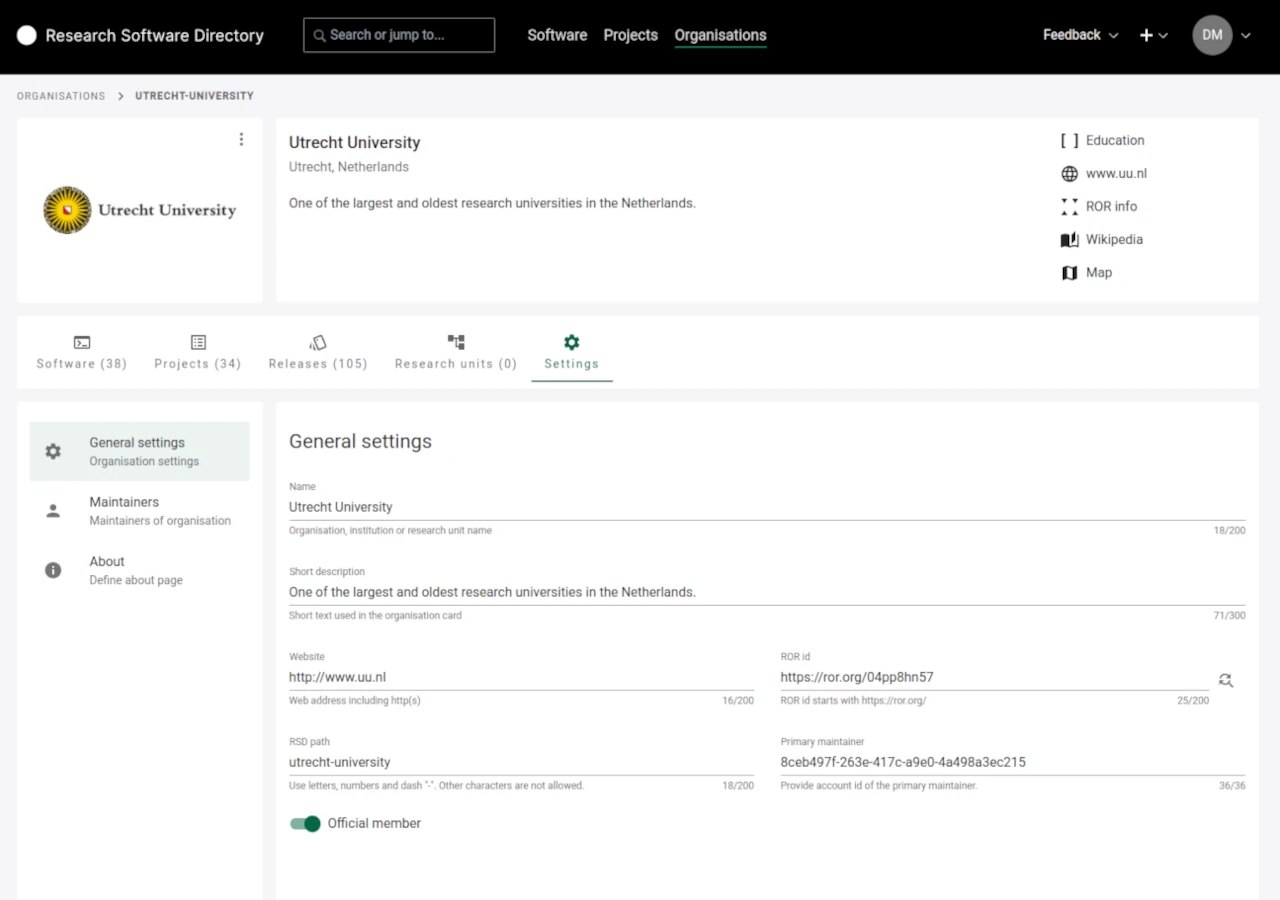1280x900 pixels.
Task: Click the 'Utrecht, Netherlands' location text
Action: point(349,167)
